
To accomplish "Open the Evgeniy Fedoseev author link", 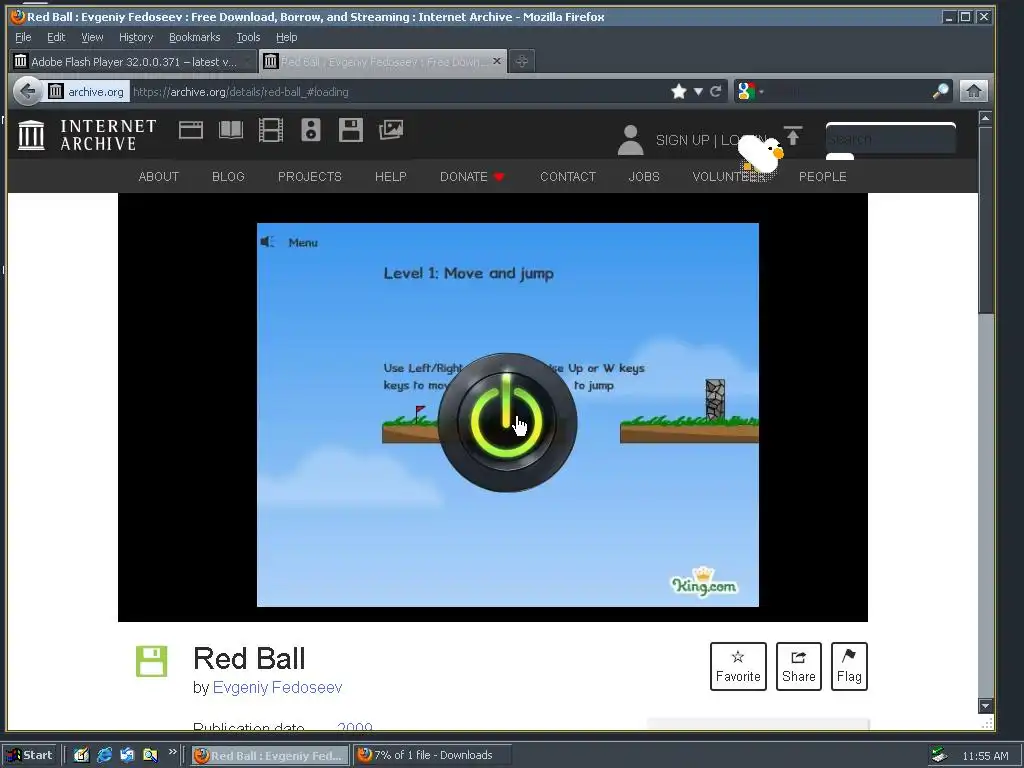I will [x=277, y=687].
